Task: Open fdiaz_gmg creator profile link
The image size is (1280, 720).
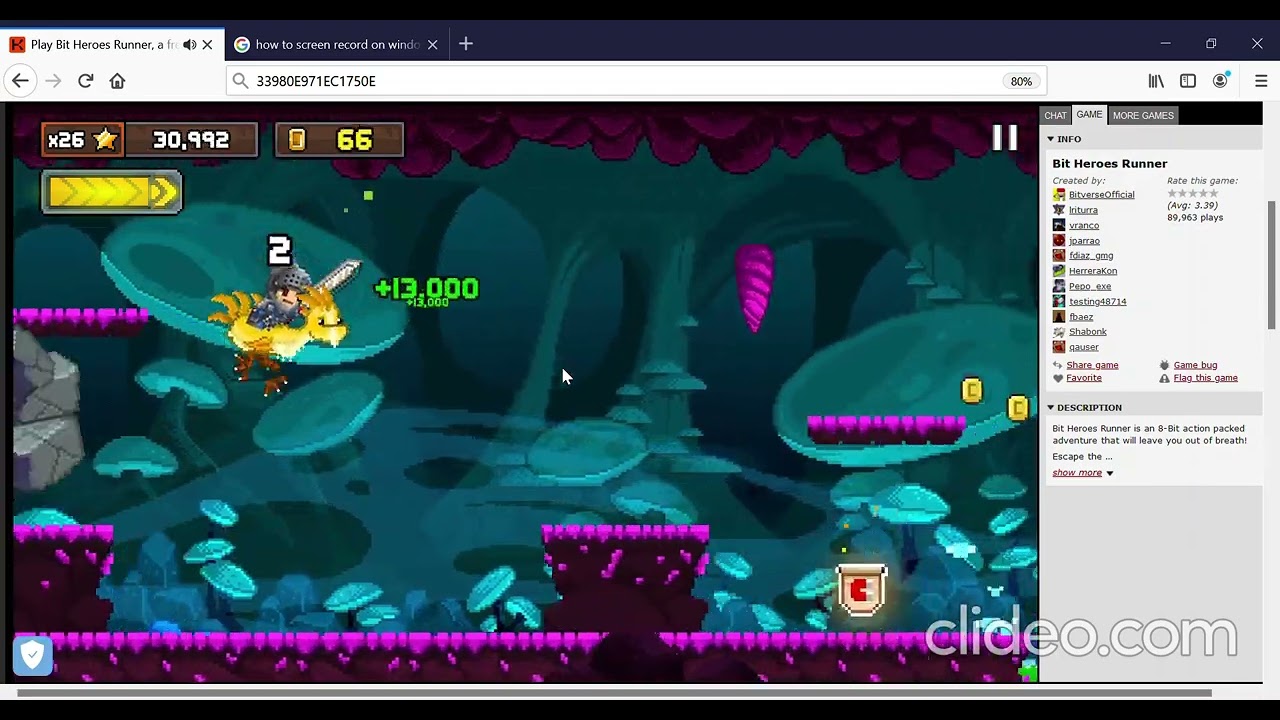Action: click(1091, 256)
